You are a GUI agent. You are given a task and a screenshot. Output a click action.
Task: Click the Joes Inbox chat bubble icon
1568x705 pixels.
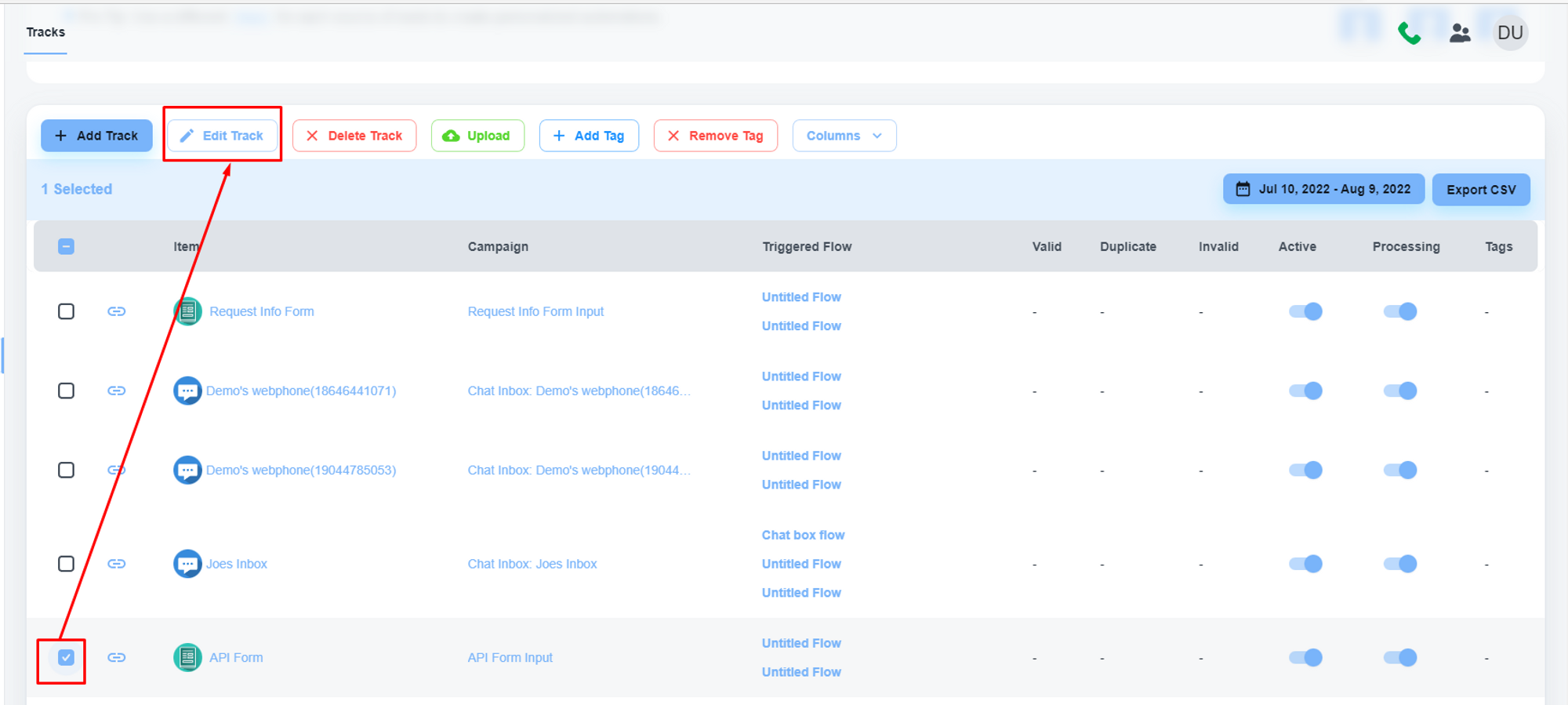point(187,564)
